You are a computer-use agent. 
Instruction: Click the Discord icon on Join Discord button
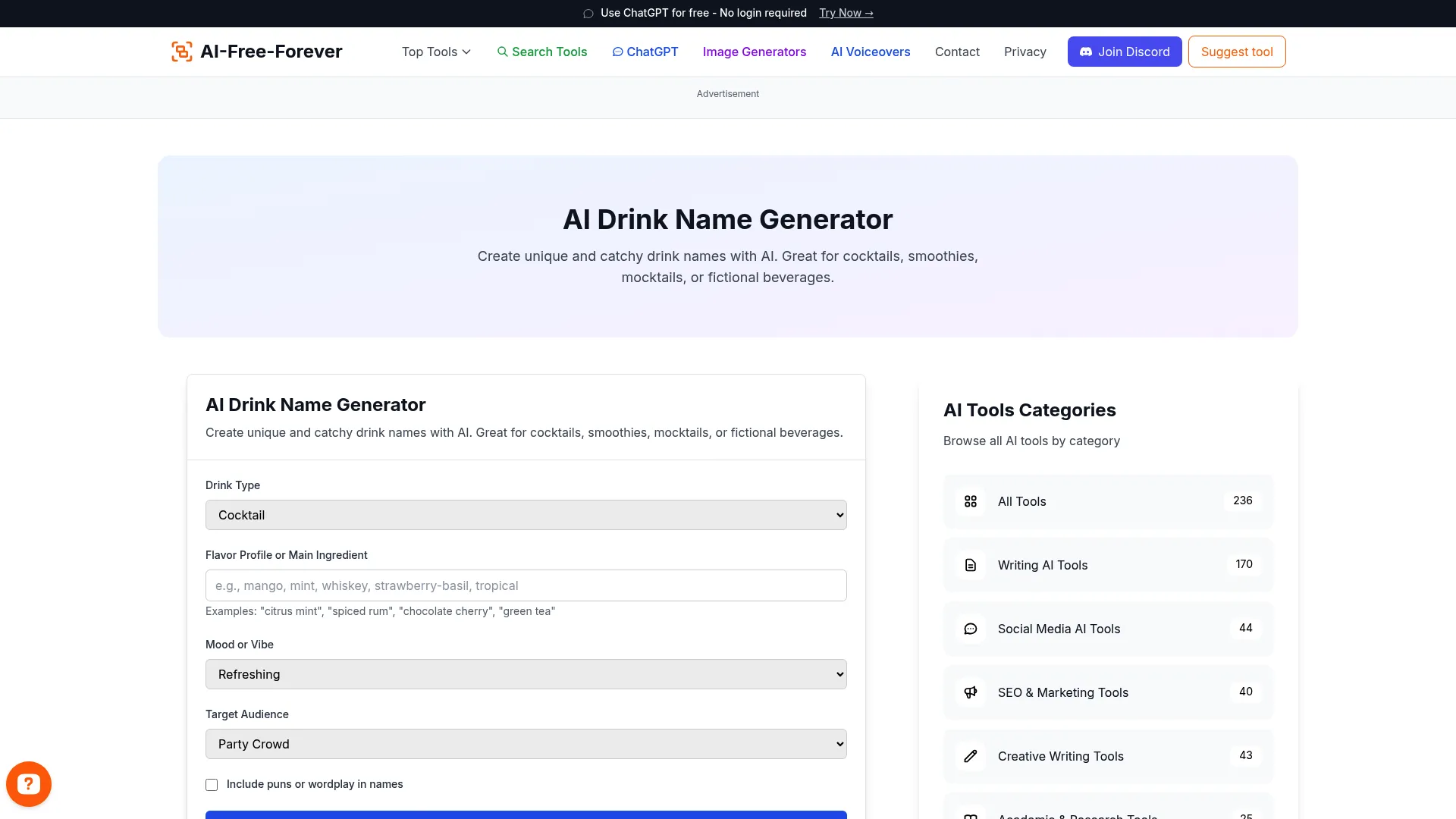[1087, 52]
